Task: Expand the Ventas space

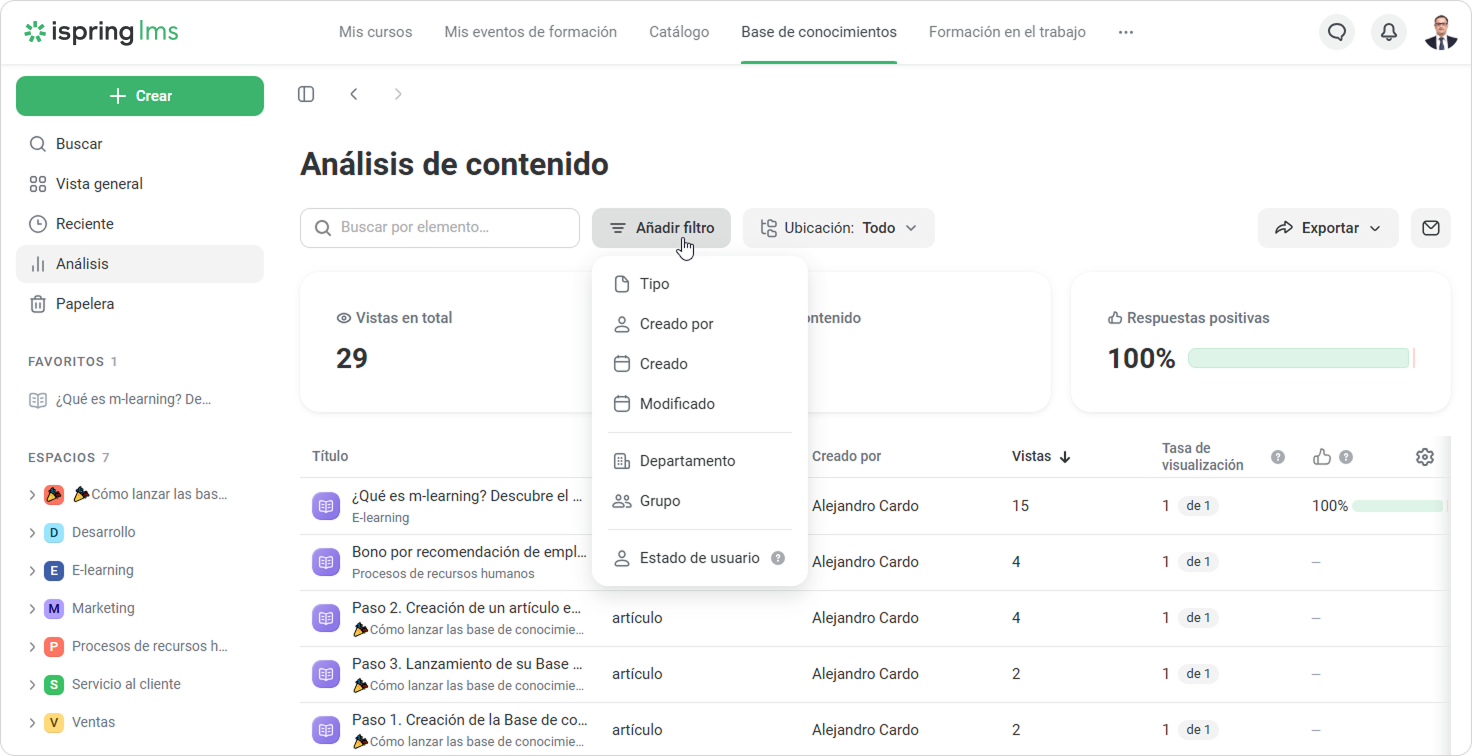Action: coord(32,722)
